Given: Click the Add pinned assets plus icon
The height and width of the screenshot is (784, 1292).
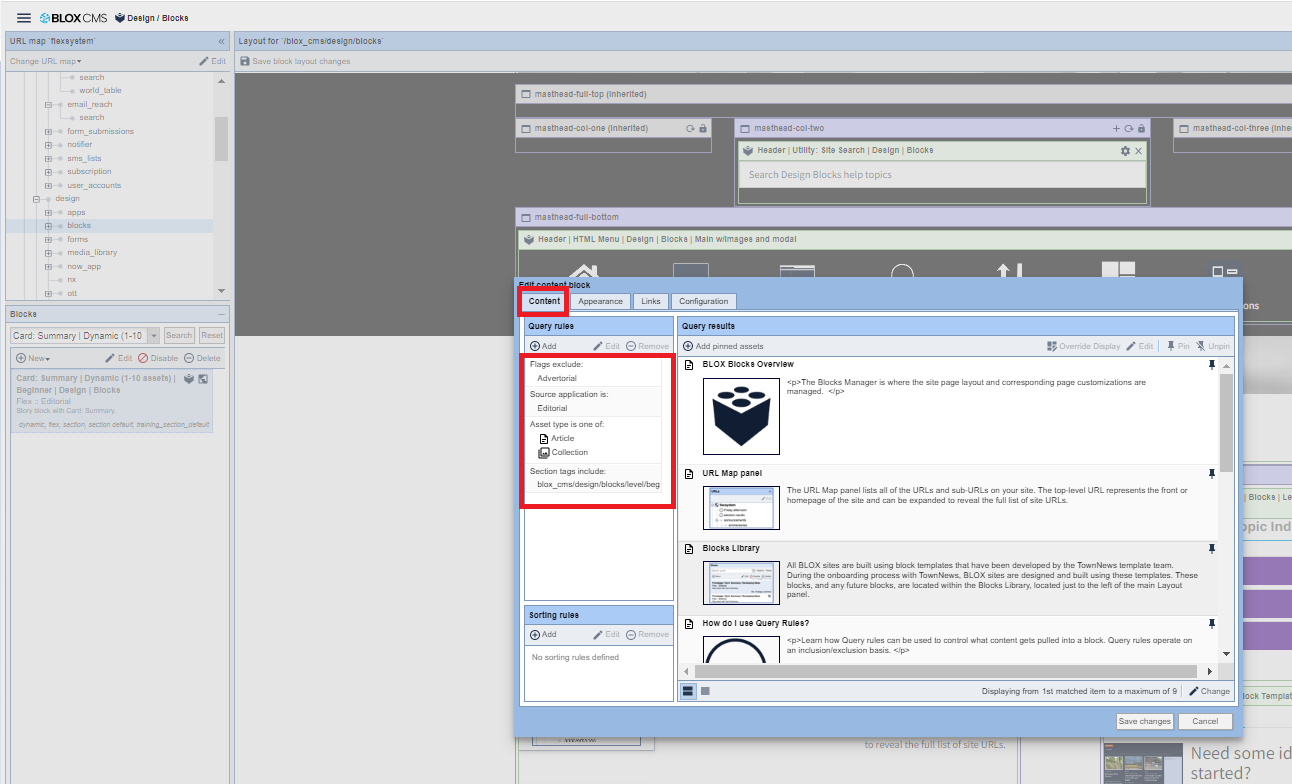Looking at the screenshot, I should (688, 346).
